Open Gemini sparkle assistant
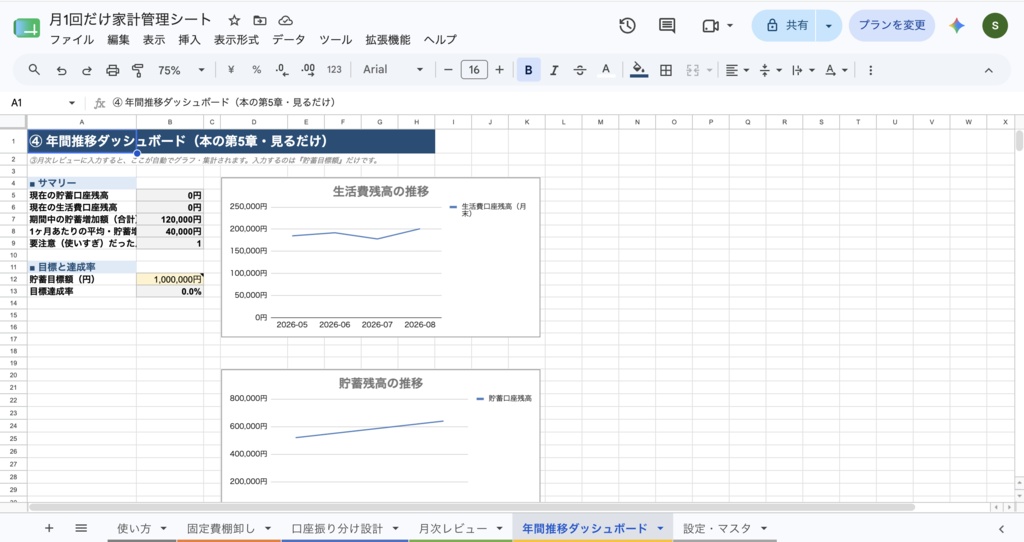Screen dimensions: 1024x542 (x=957, y=25)
